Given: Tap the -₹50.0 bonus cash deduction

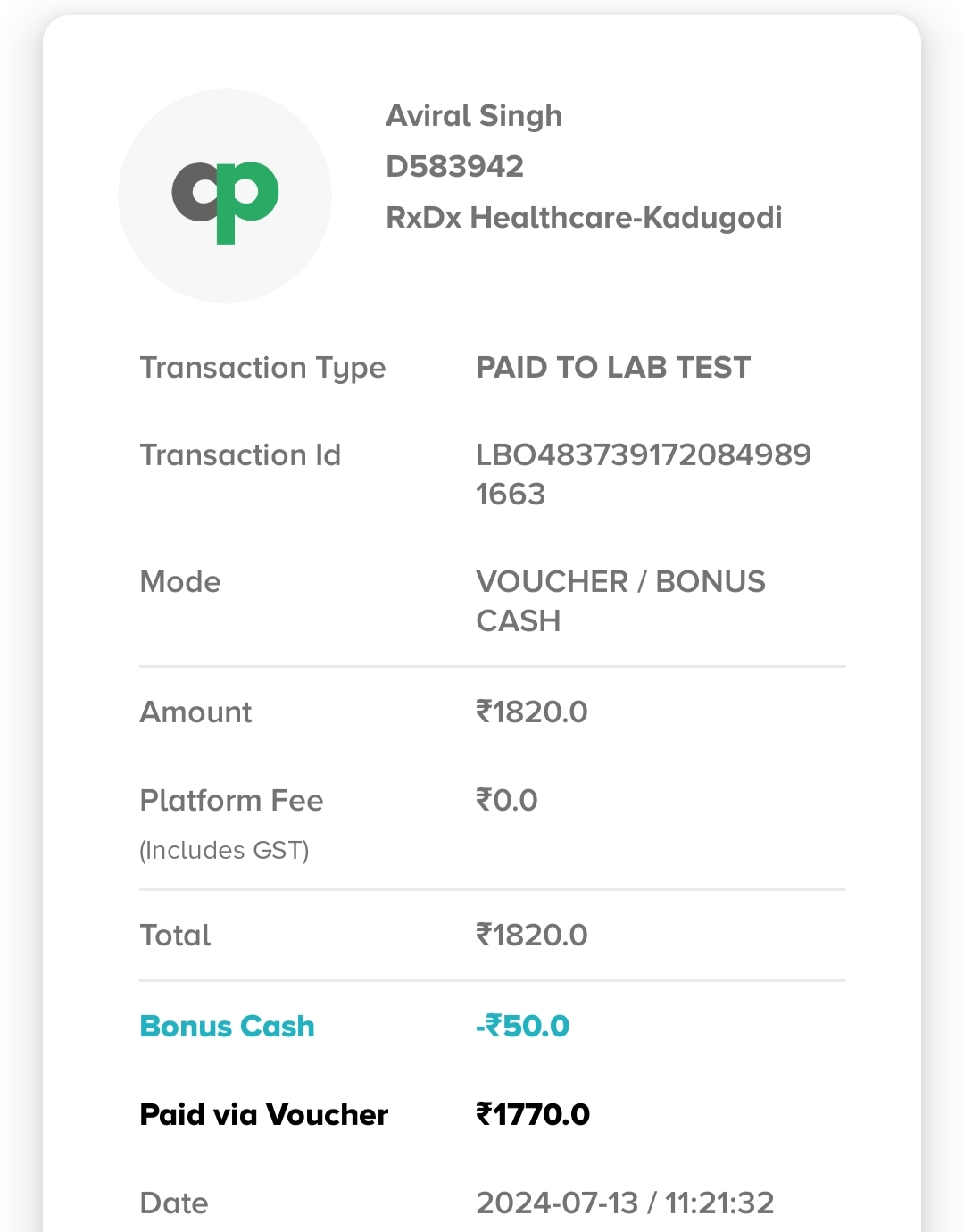Looking at the screenshot, I should point(522,1026).
